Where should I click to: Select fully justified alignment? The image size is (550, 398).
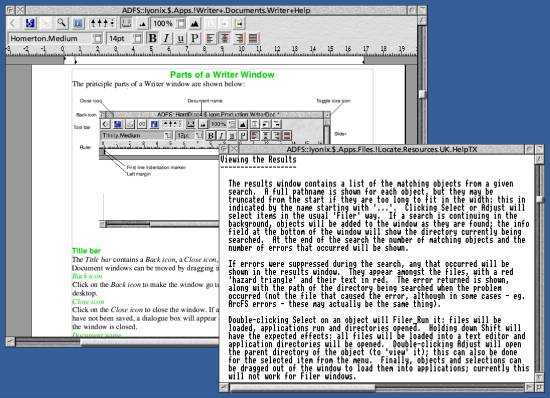click(253, 38)
